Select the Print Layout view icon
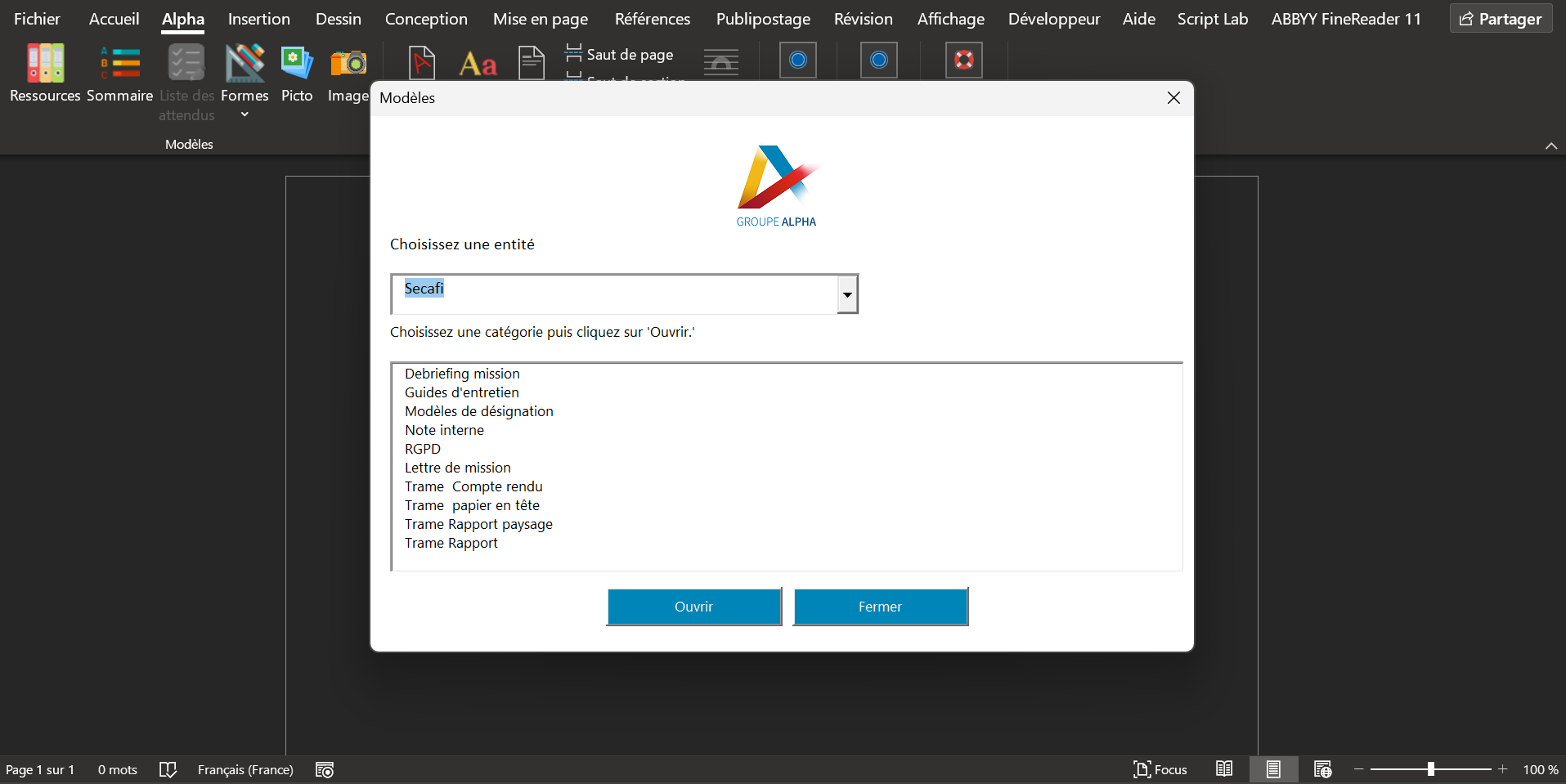1566x784 pixels. pyautogui.click(x=1273, y=770)
